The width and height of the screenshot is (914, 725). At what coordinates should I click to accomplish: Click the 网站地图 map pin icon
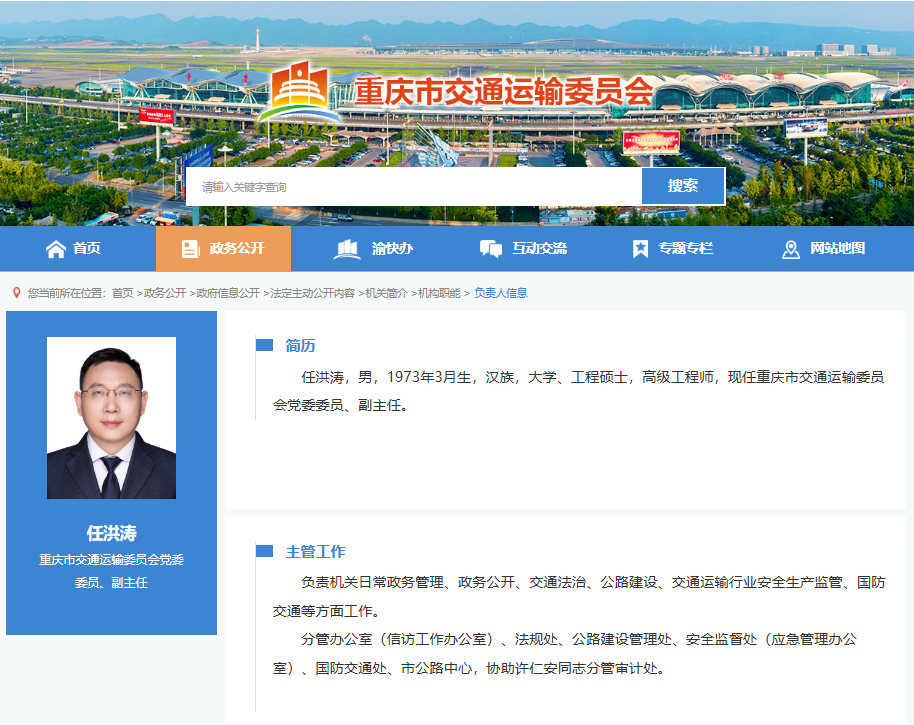point(790,249)
